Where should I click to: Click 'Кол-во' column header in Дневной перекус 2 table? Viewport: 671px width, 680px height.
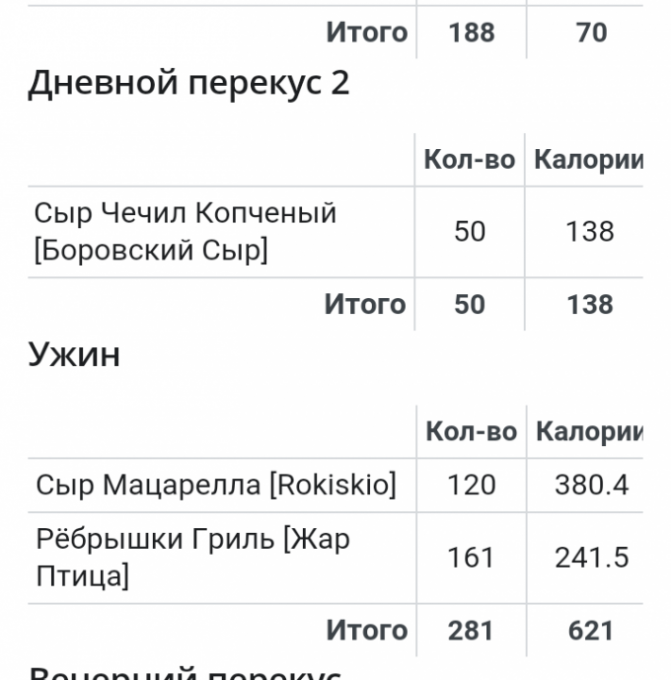pos(469,160)
